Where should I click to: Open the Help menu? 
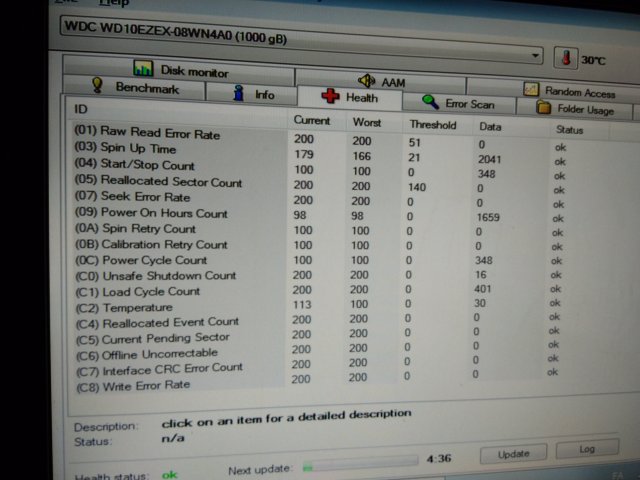(122, 3)
